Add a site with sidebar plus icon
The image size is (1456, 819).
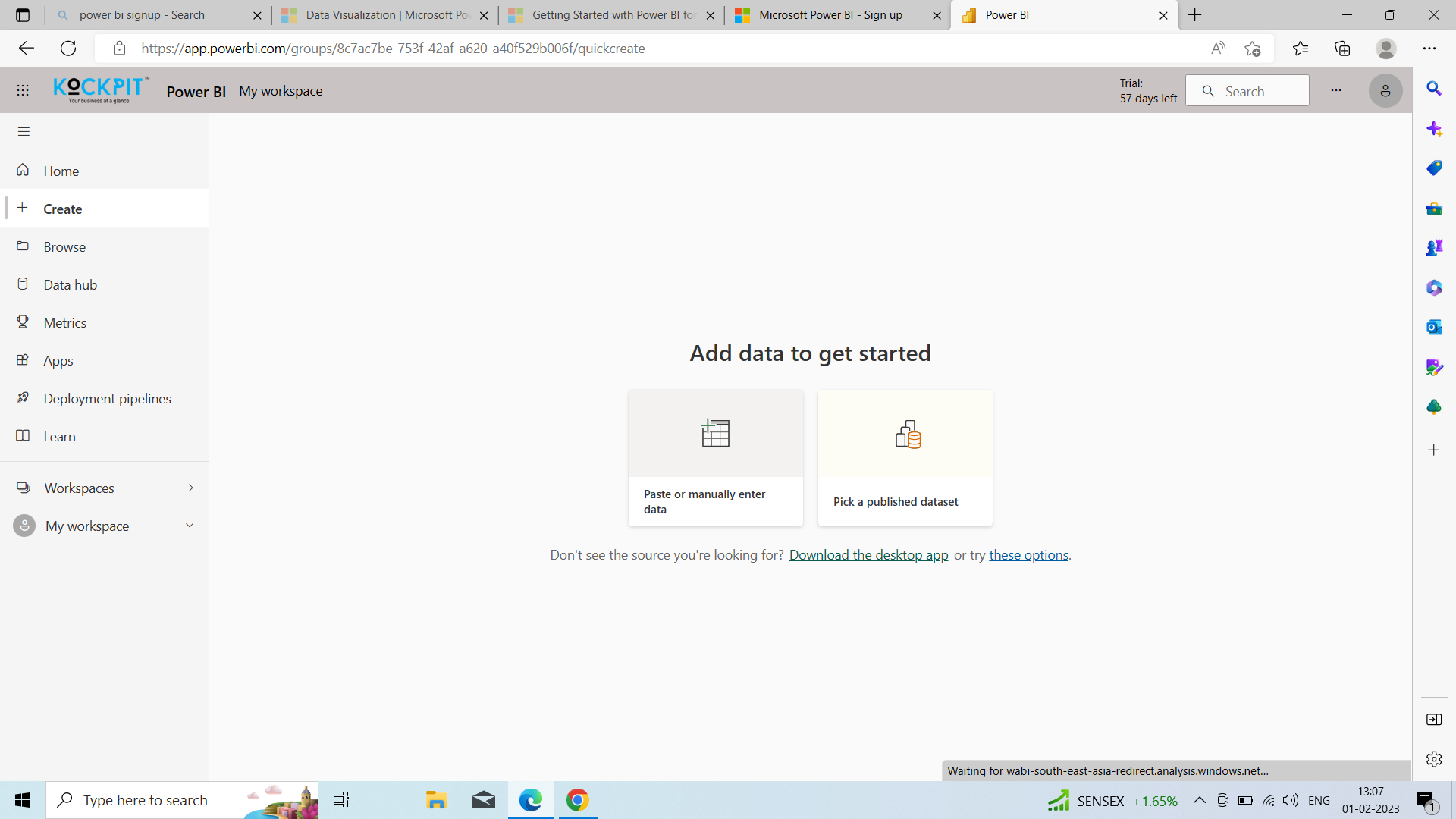pos(1433,450)
